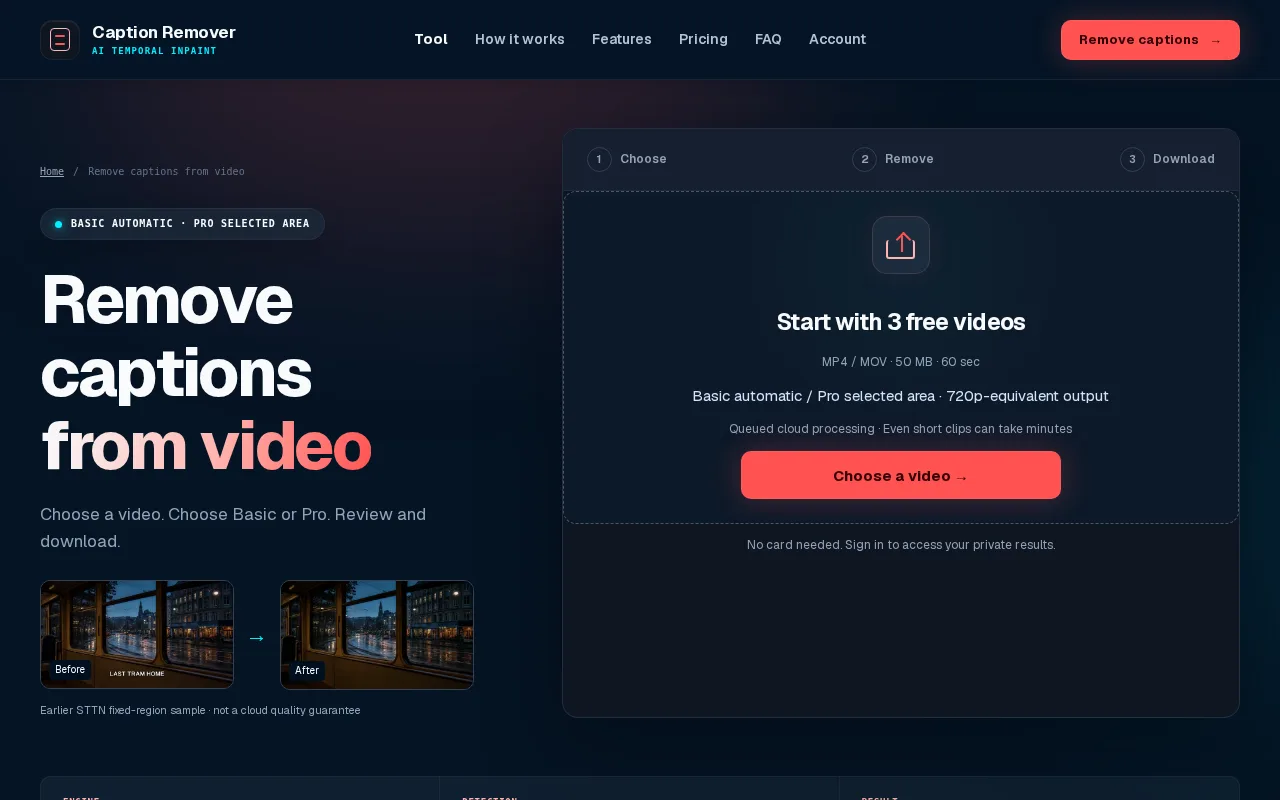Open the Before sample thumbnail

(137, 635)
